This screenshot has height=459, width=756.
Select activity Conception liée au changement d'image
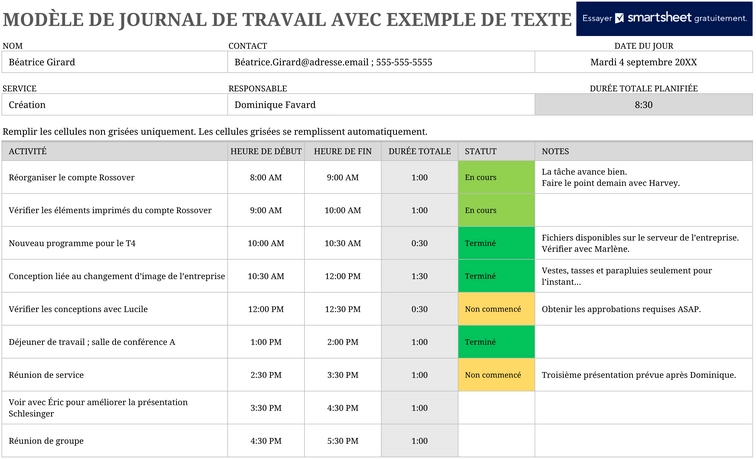click(114, 276)
